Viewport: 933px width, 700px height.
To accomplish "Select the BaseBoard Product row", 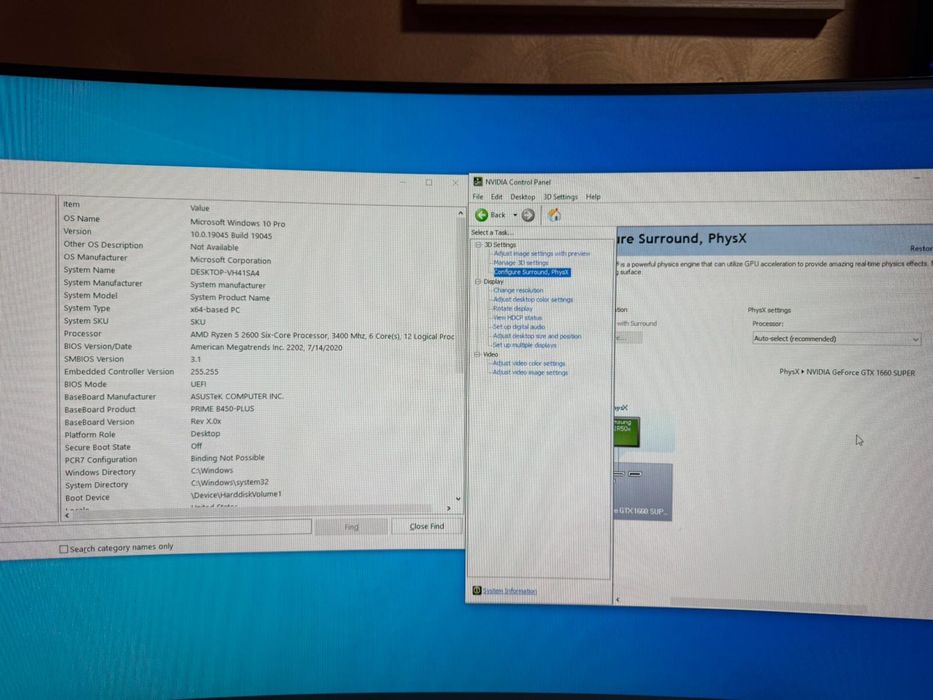I will (259, 410).
